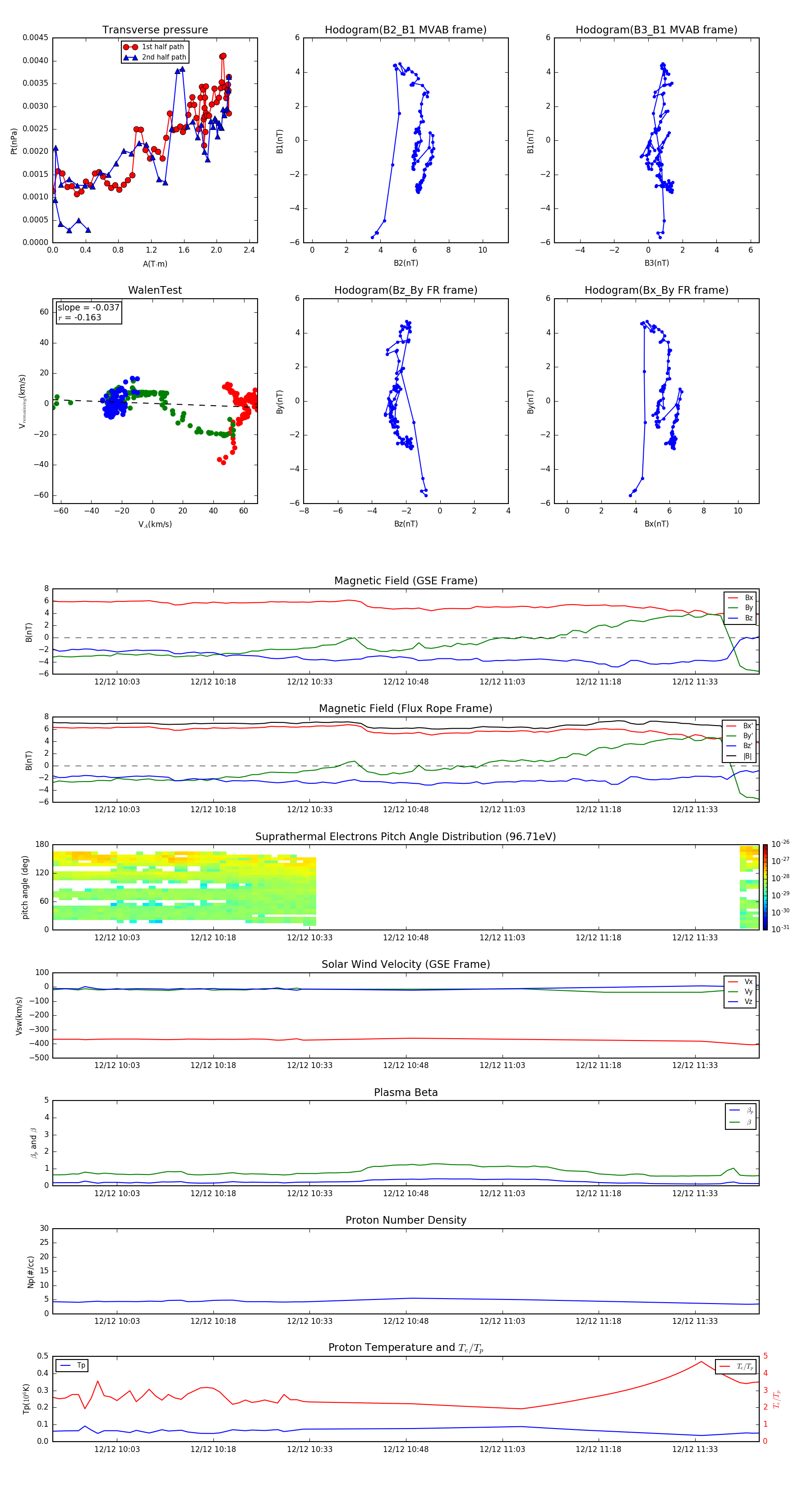Select the "r = -0.163" annotation
Image resolution: width=812 pixels, height=1489 pixels.
[80, 317]
